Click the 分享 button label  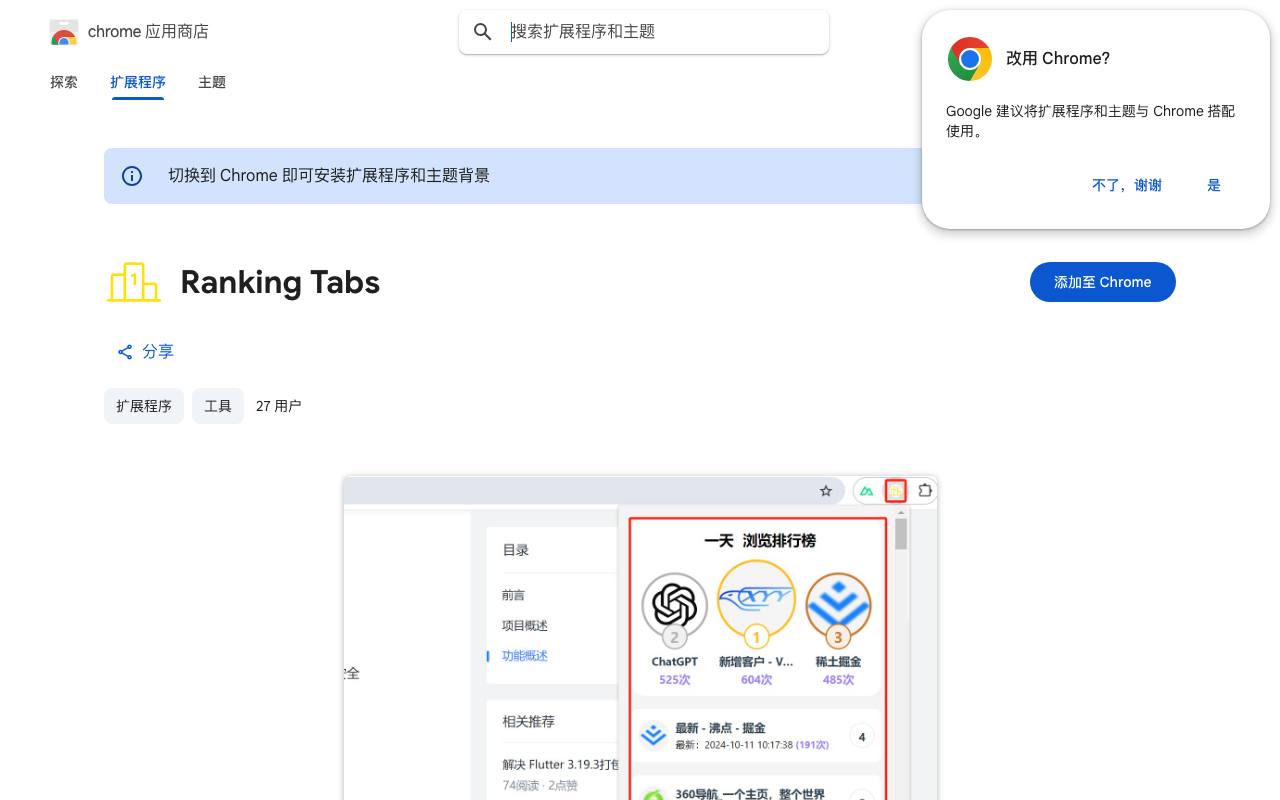click(158, 352)
